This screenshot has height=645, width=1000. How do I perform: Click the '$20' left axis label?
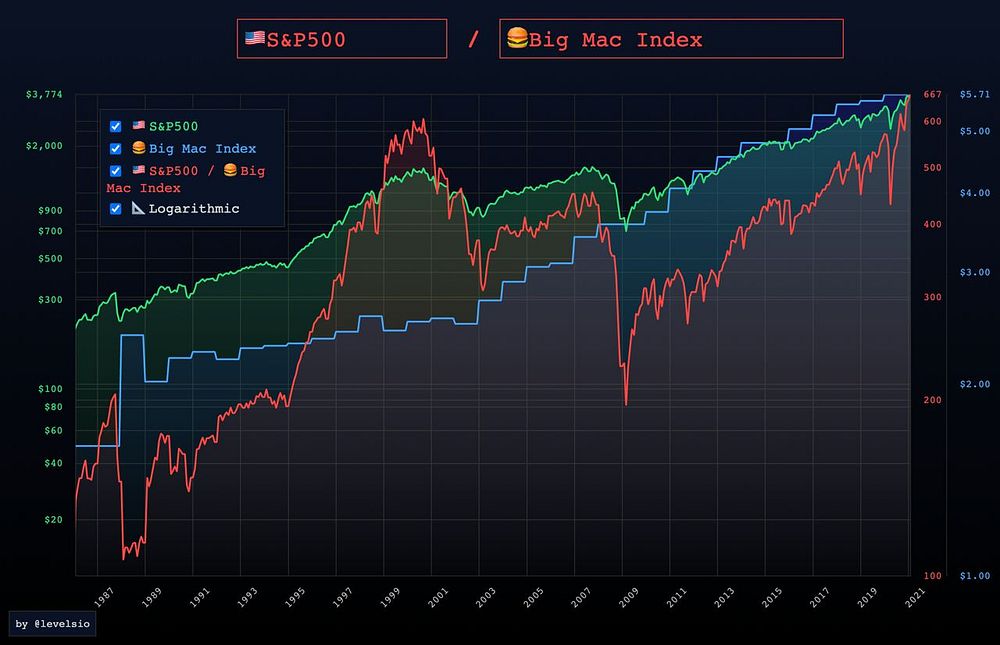(54, 520)
